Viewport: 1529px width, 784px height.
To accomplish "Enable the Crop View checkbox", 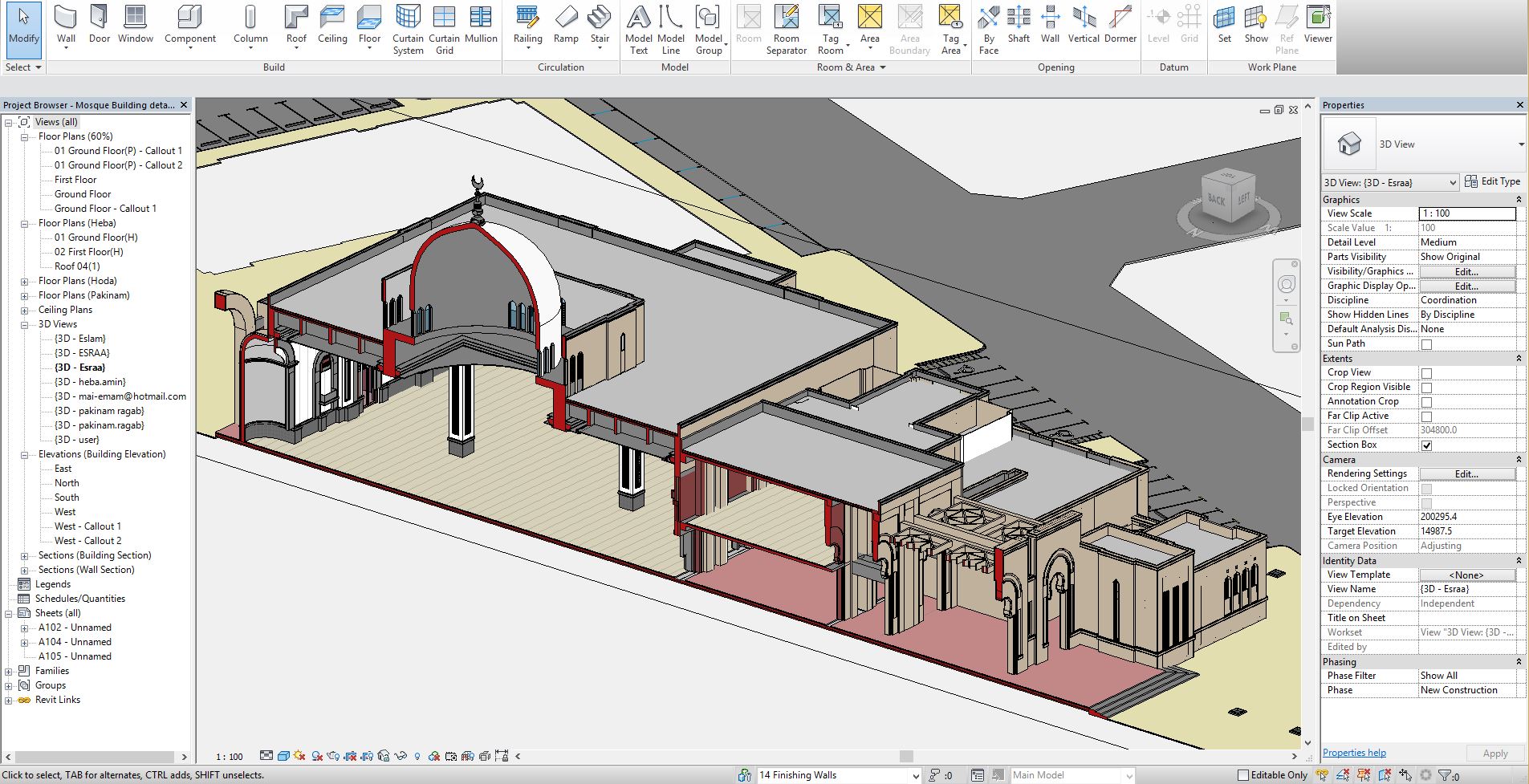I will tap(1426, 373).
